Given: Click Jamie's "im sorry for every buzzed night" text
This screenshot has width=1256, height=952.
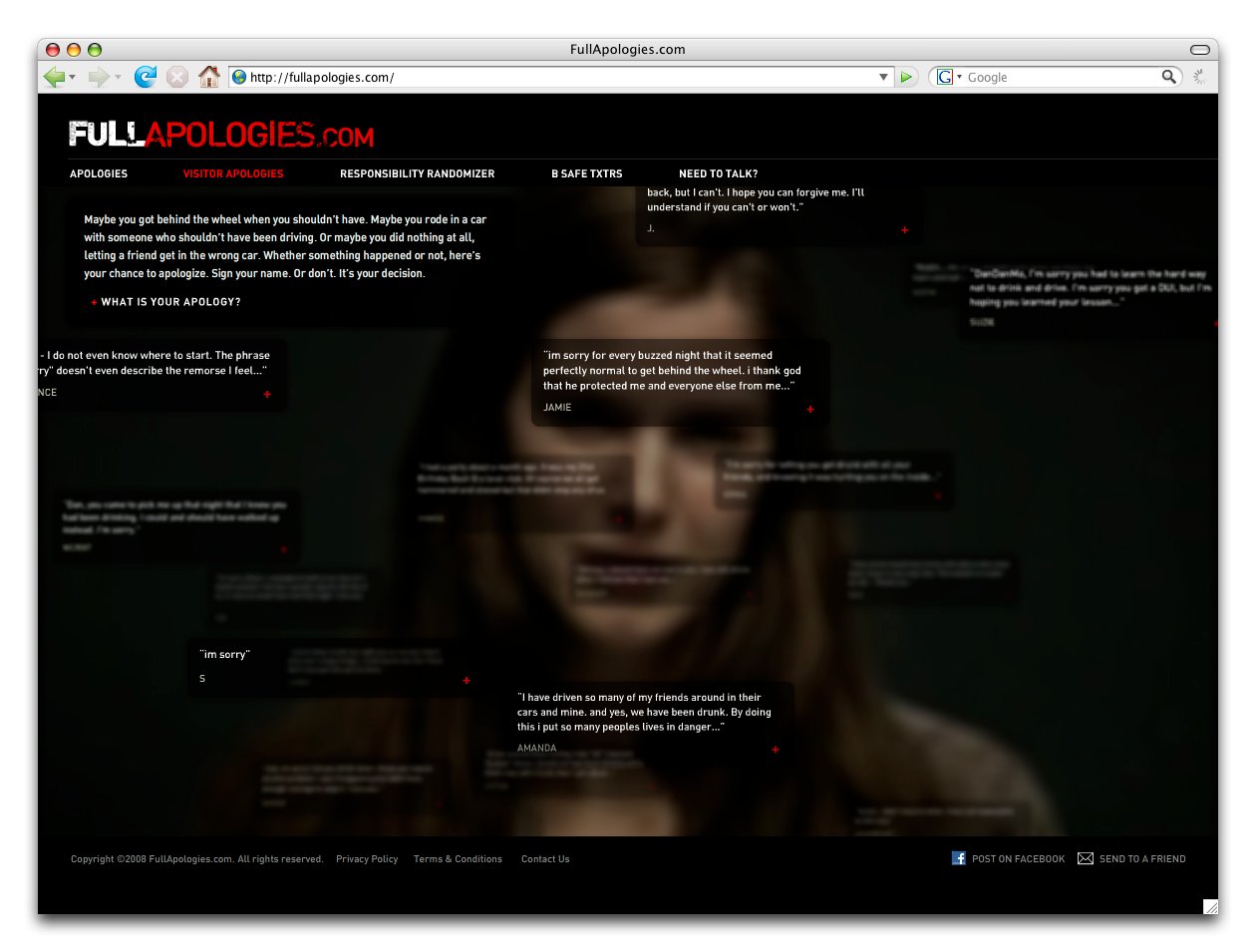Looking at the screenshot, I should pyautogui.click(x=672, y=370).
